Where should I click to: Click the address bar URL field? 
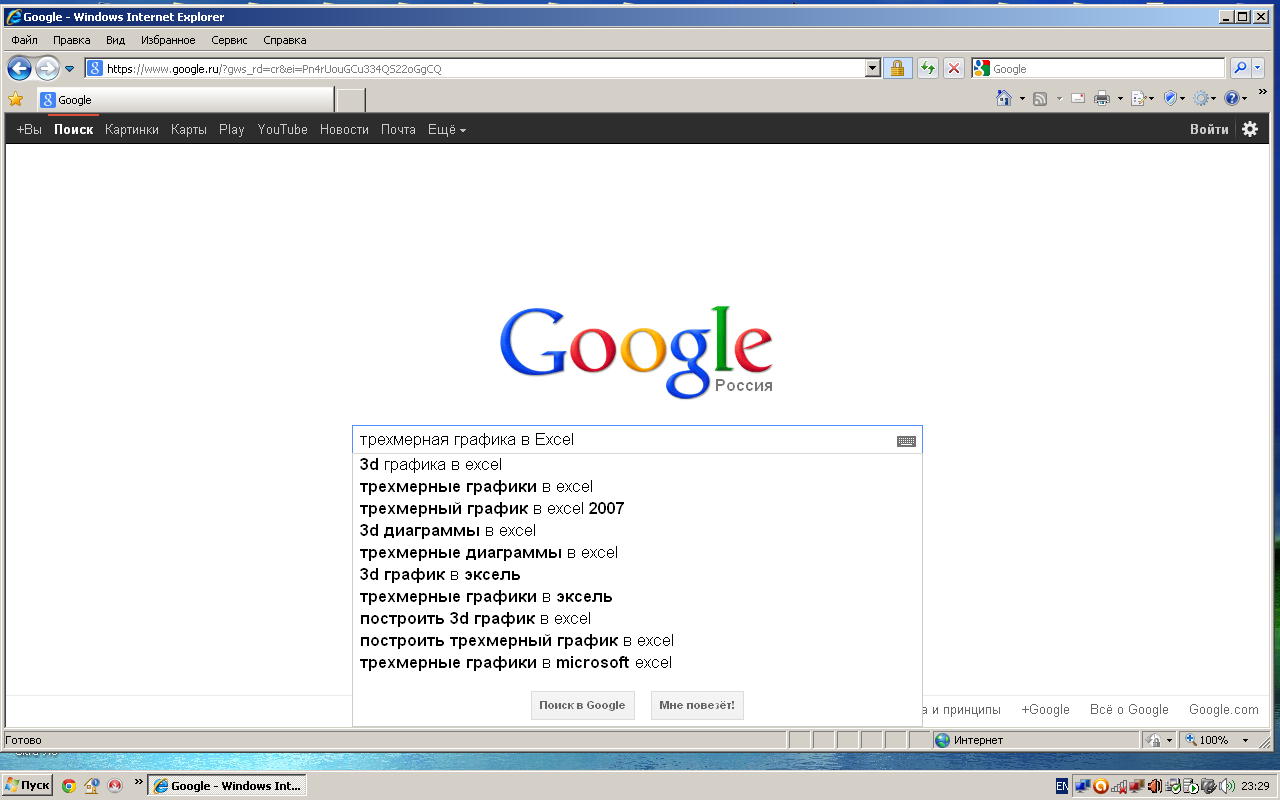click(474, 69)
